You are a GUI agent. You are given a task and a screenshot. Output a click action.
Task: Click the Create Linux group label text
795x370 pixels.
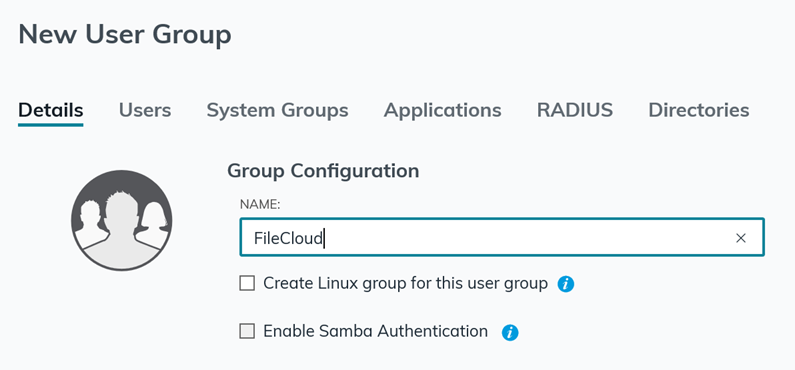(x=406, y=283)
